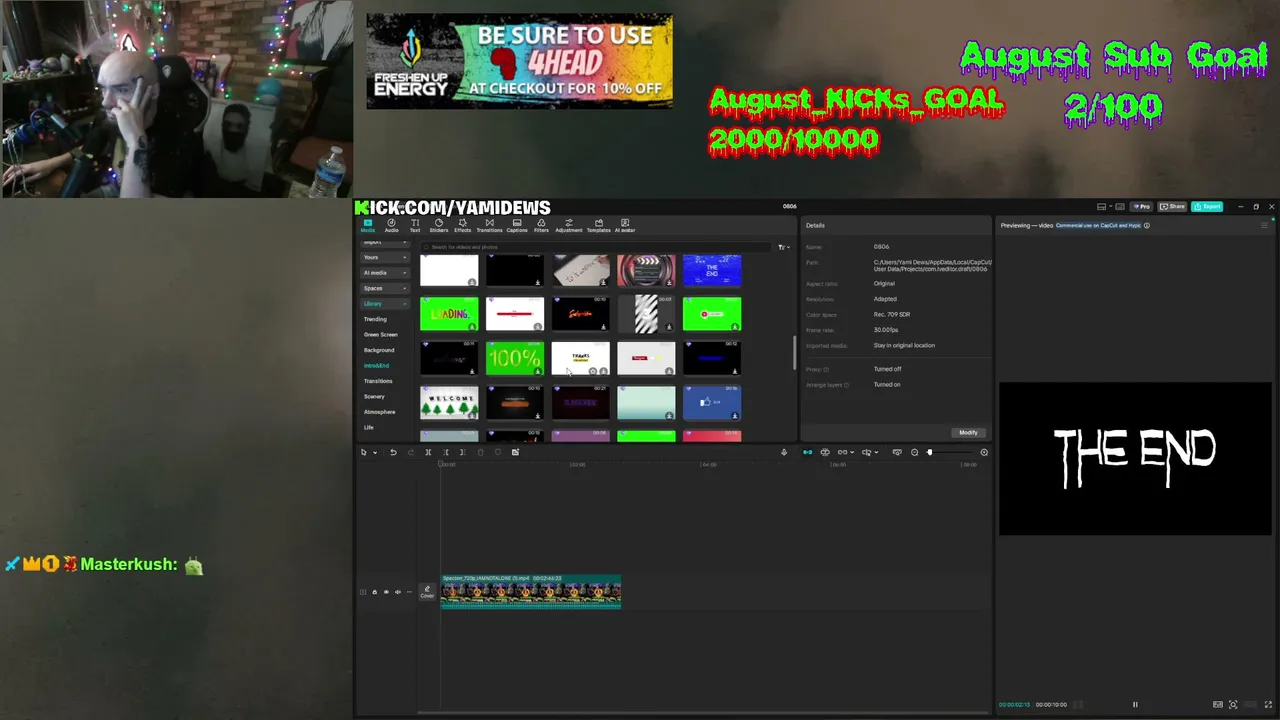1280x720 pixels.
Task: Click the Modify button in Details
Action: point(968,433)
